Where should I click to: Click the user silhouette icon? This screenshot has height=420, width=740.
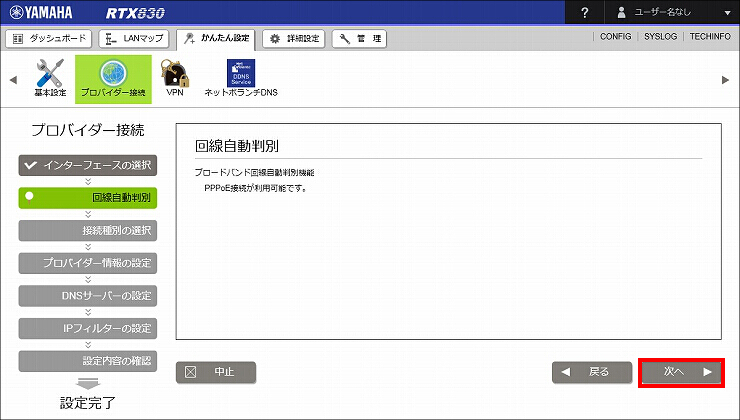[622, 13]
